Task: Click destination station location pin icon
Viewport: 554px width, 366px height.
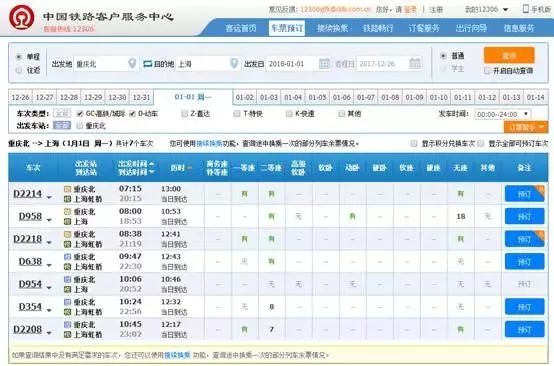Action: tap(234, 64)
